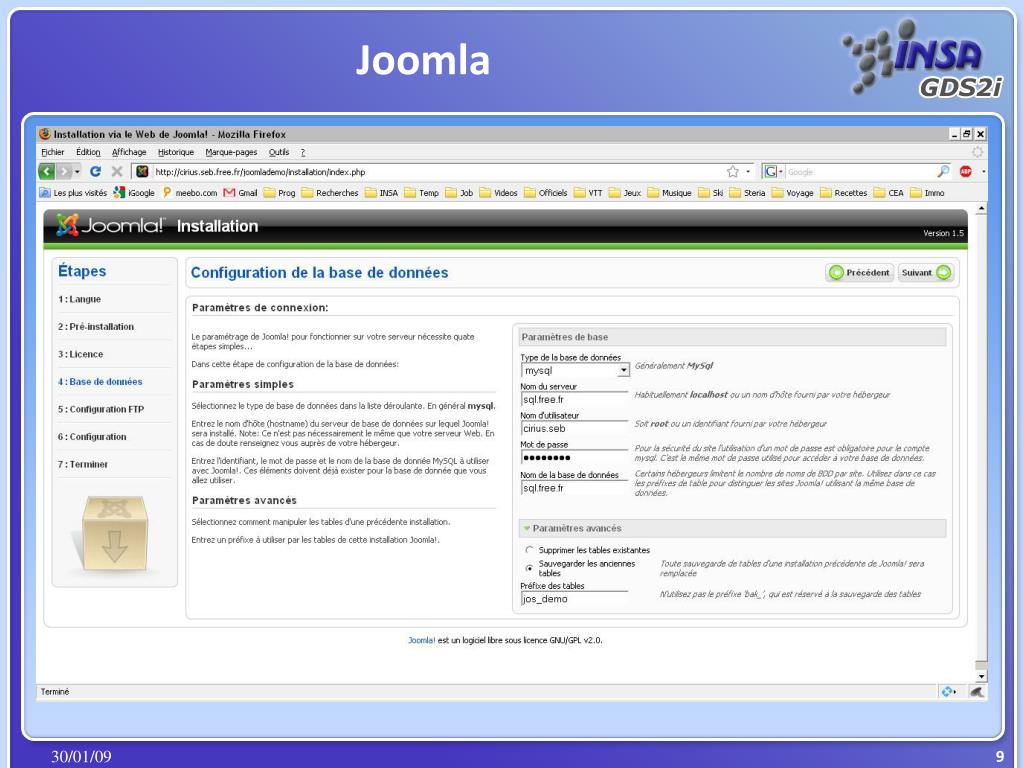Open the history dropdown beside forward arrow
The height and width of the screenshot is (768, 1024).
click(78, 172)
